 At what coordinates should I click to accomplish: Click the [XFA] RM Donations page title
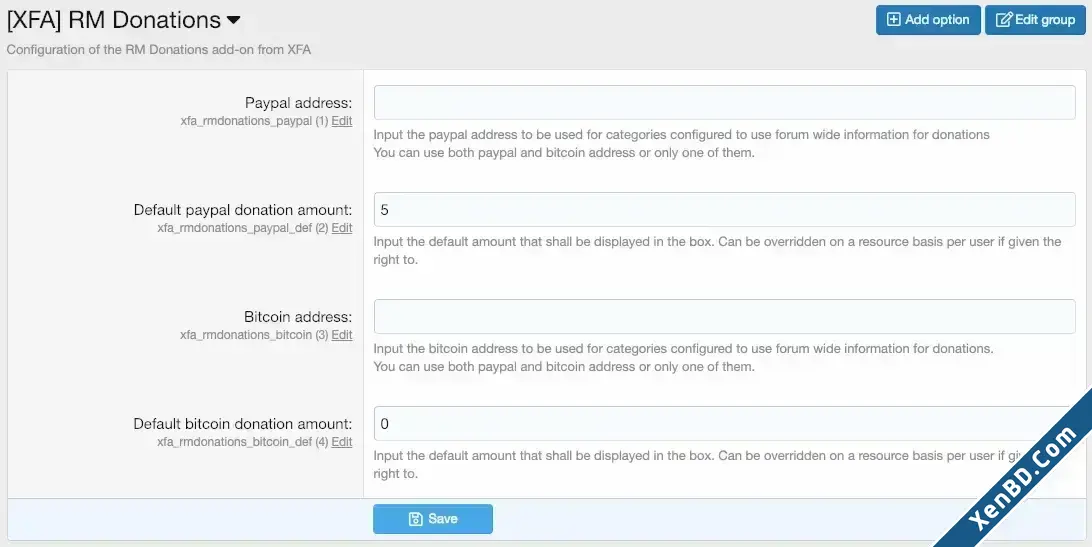[x=114, y=20]
